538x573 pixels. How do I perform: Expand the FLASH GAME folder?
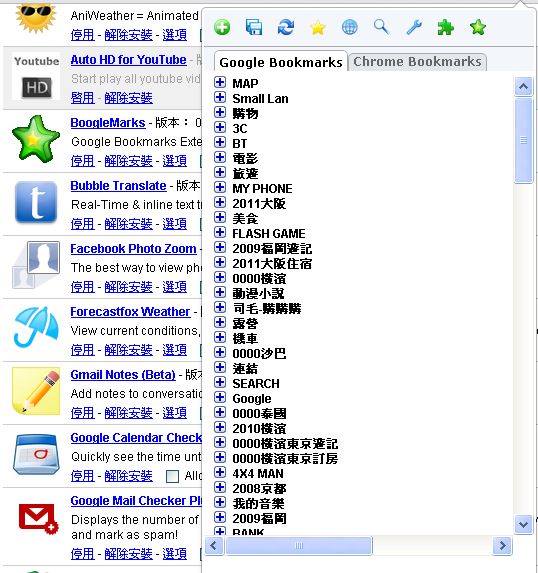pos(220,232)
